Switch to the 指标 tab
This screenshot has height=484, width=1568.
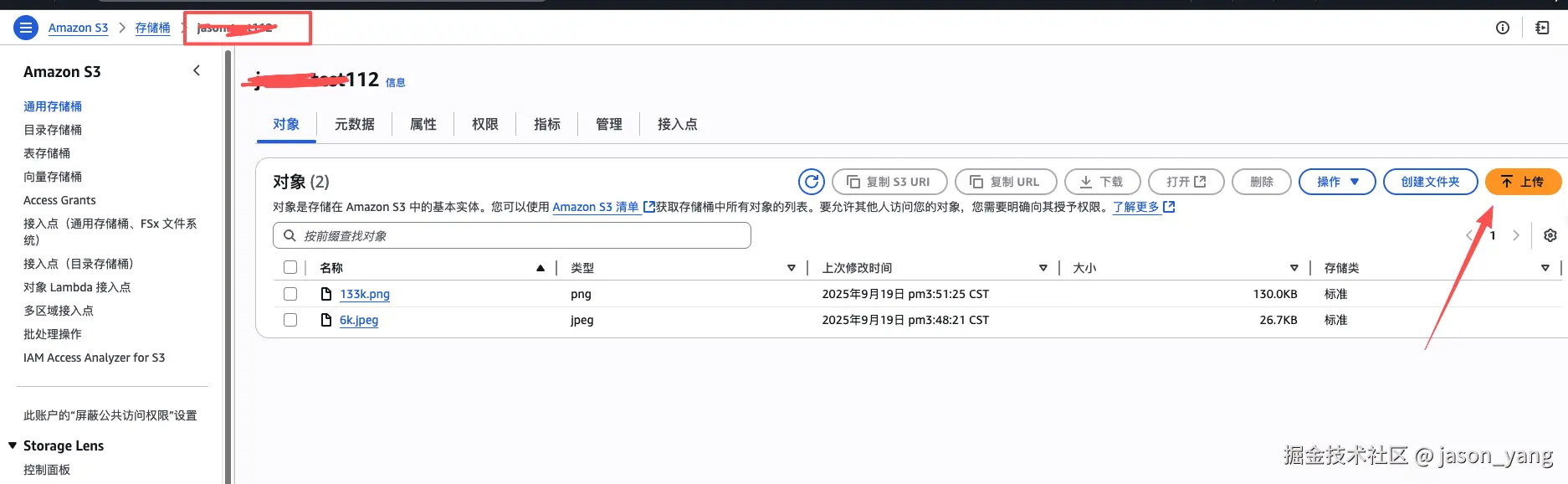pyautogui.click(x=547, y=124)
